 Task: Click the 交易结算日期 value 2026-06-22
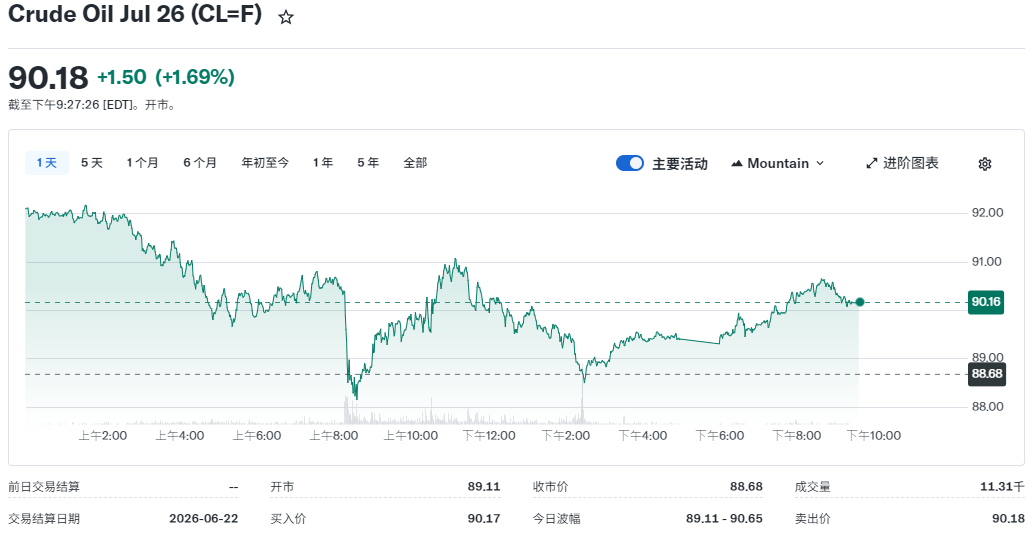(203, 519)
